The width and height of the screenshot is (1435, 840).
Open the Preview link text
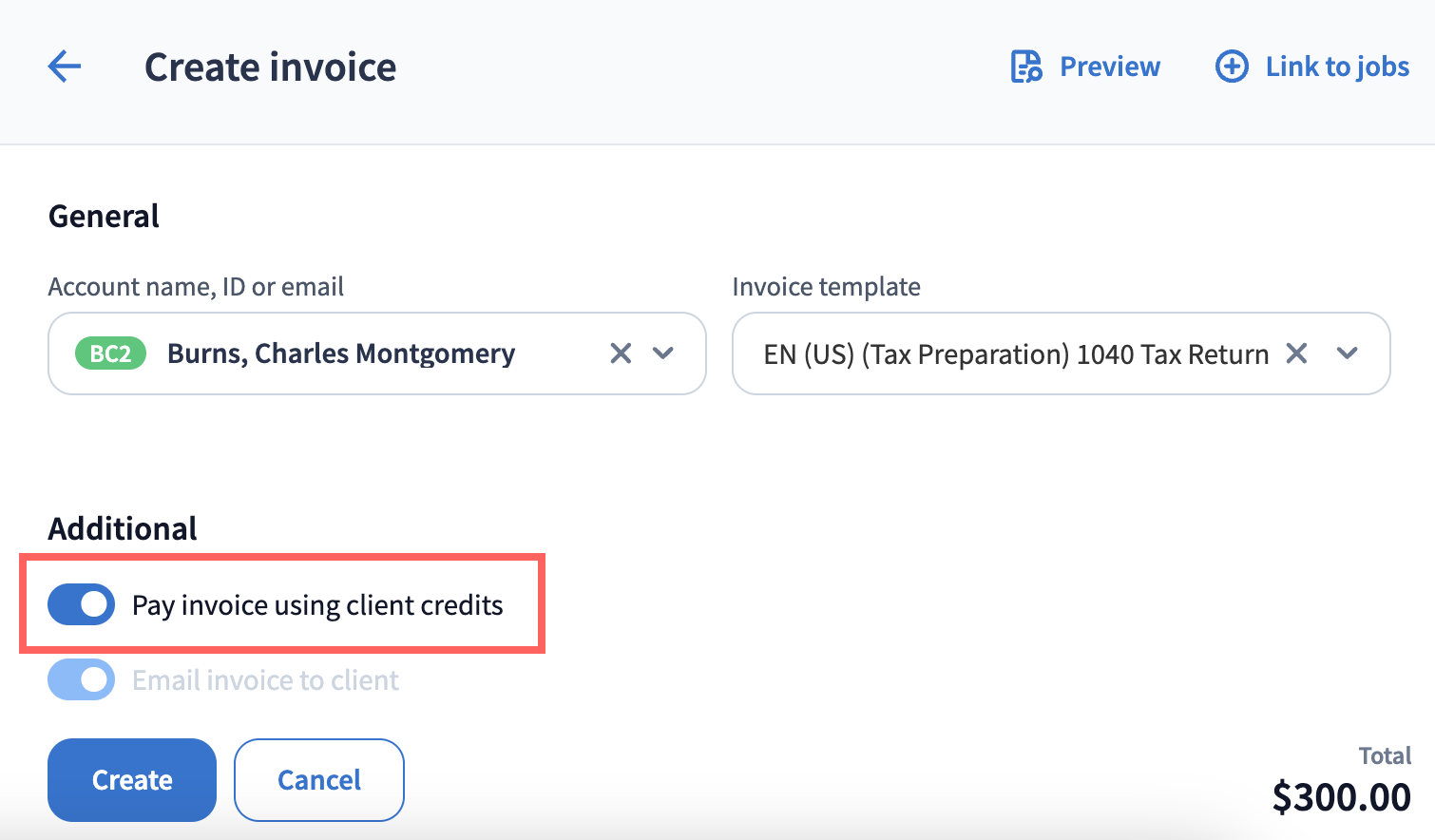[x=1109, y=67]
